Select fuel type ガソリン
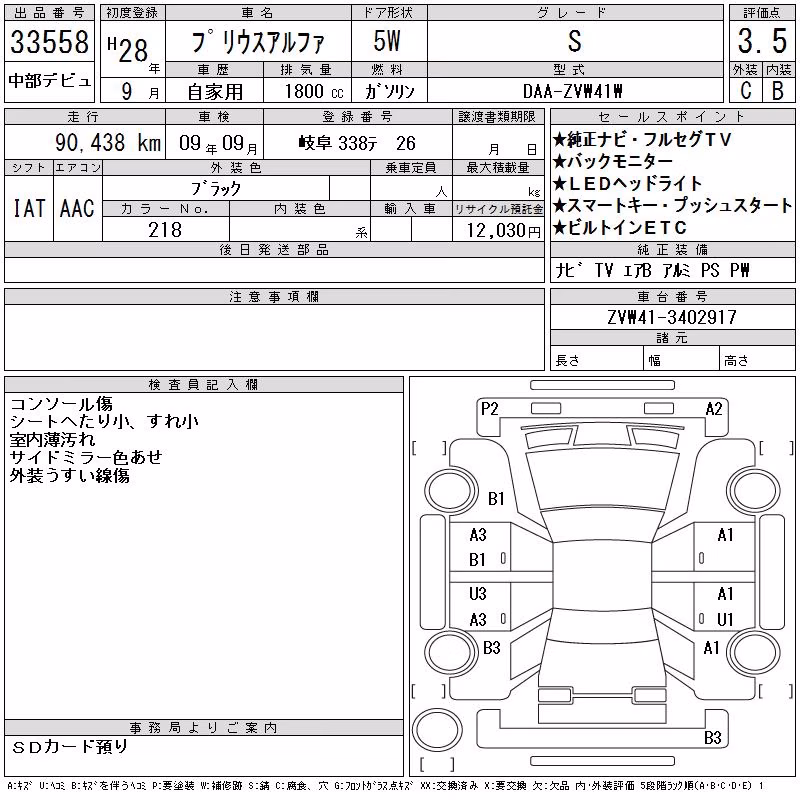Viewport: 800px width, 800px height. [389, 91]
